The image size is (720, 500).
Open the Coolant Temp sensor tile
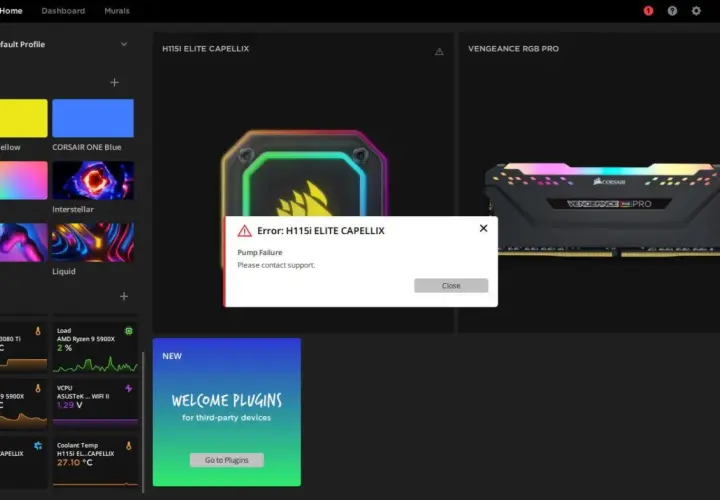pos(95,461)
